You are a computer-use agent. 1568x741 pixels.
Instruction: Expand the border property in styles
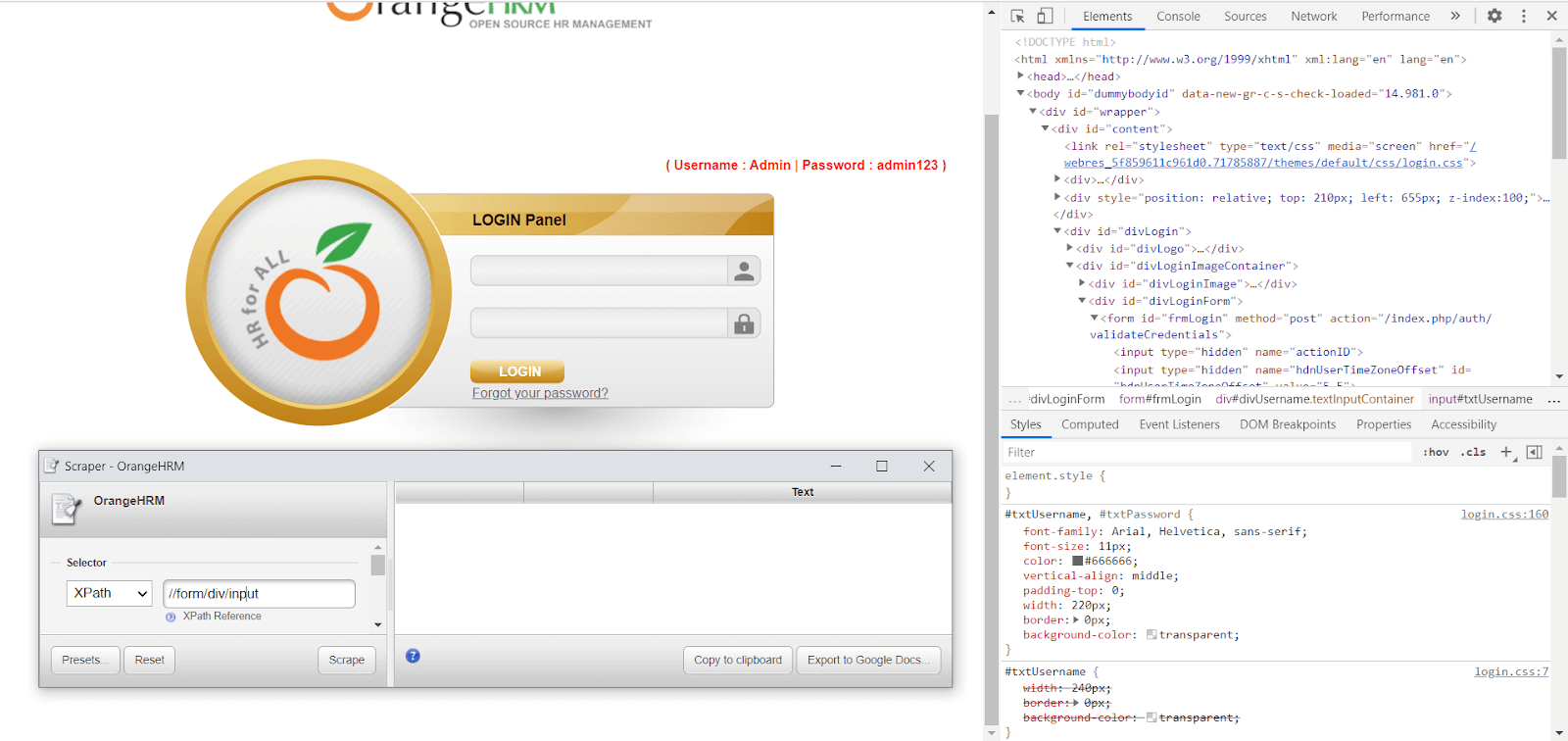click(x=1076, y=619)
